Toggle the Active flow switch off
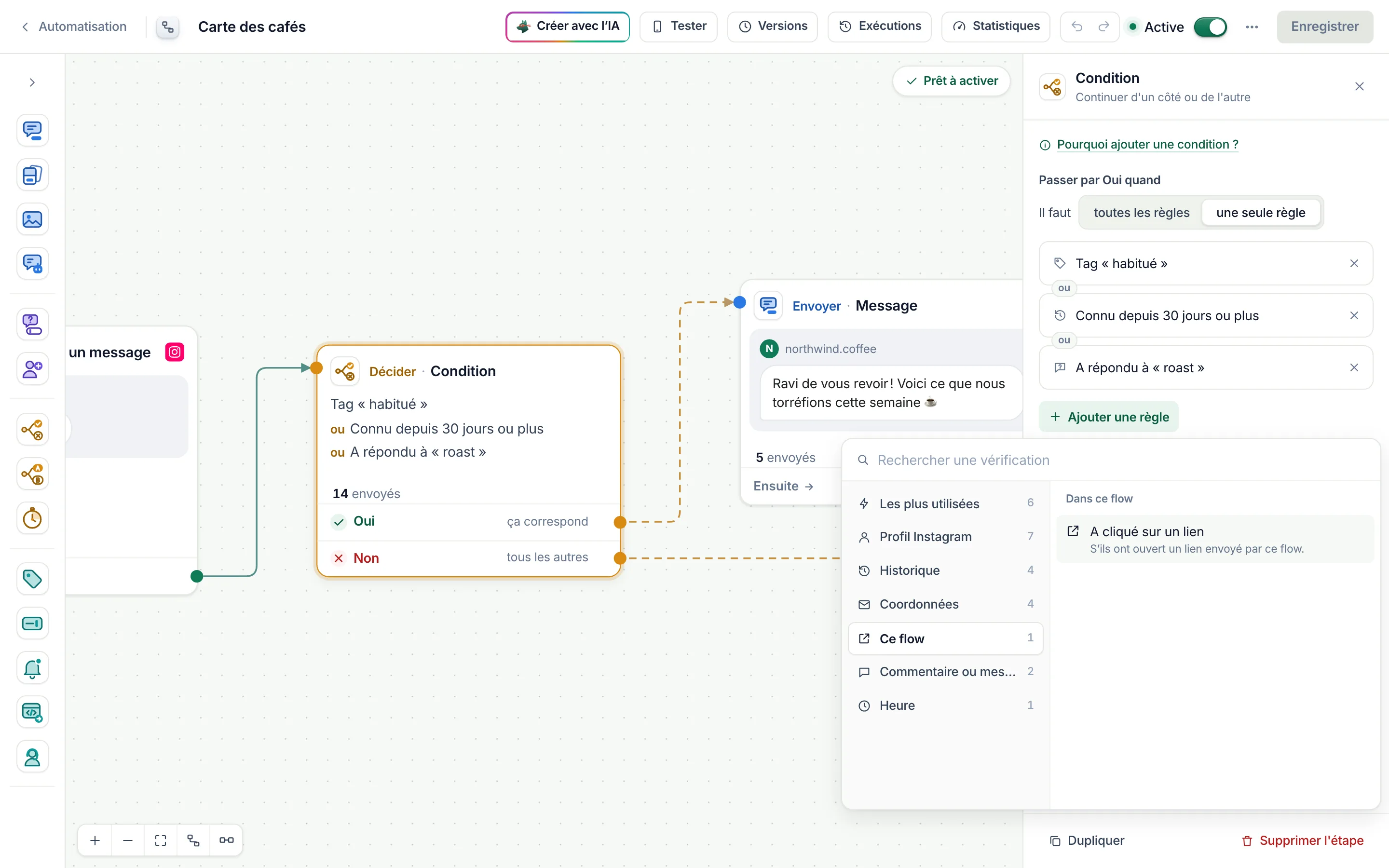This screenshot has height=868, width=1389. [1210, 27]
